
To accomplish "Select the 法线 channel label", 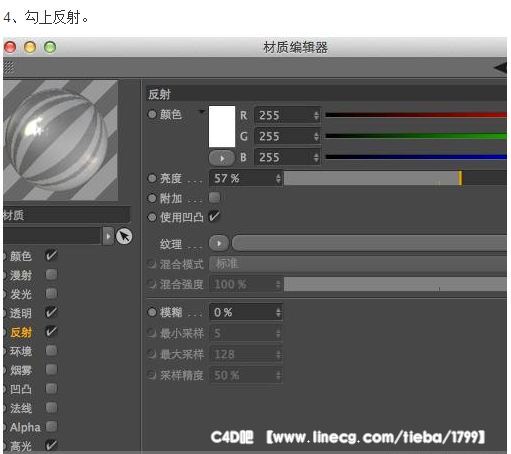I will 21,408.
